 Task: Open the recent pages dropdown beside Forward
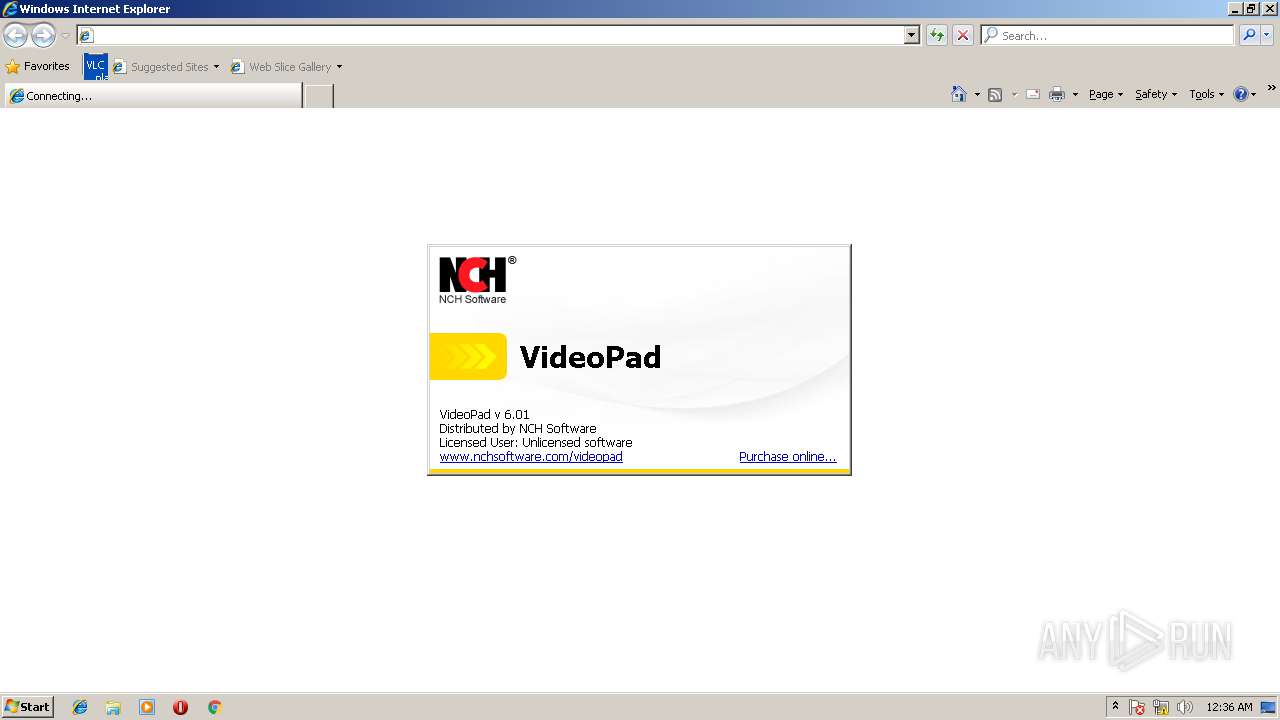pyautogui.click(x=65, y=36)
